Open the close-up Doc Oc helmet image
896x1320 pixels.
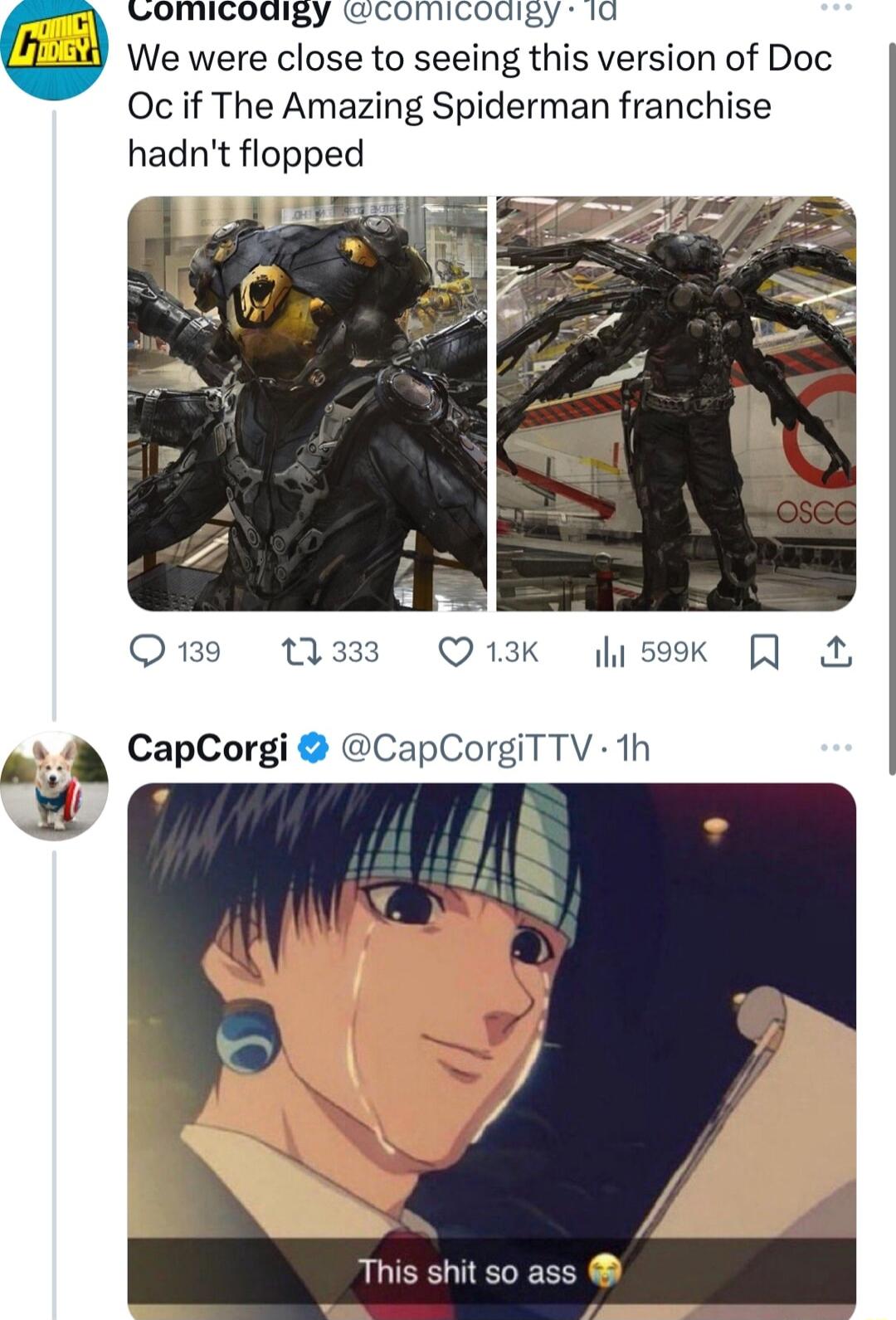[x=307, y=403]
